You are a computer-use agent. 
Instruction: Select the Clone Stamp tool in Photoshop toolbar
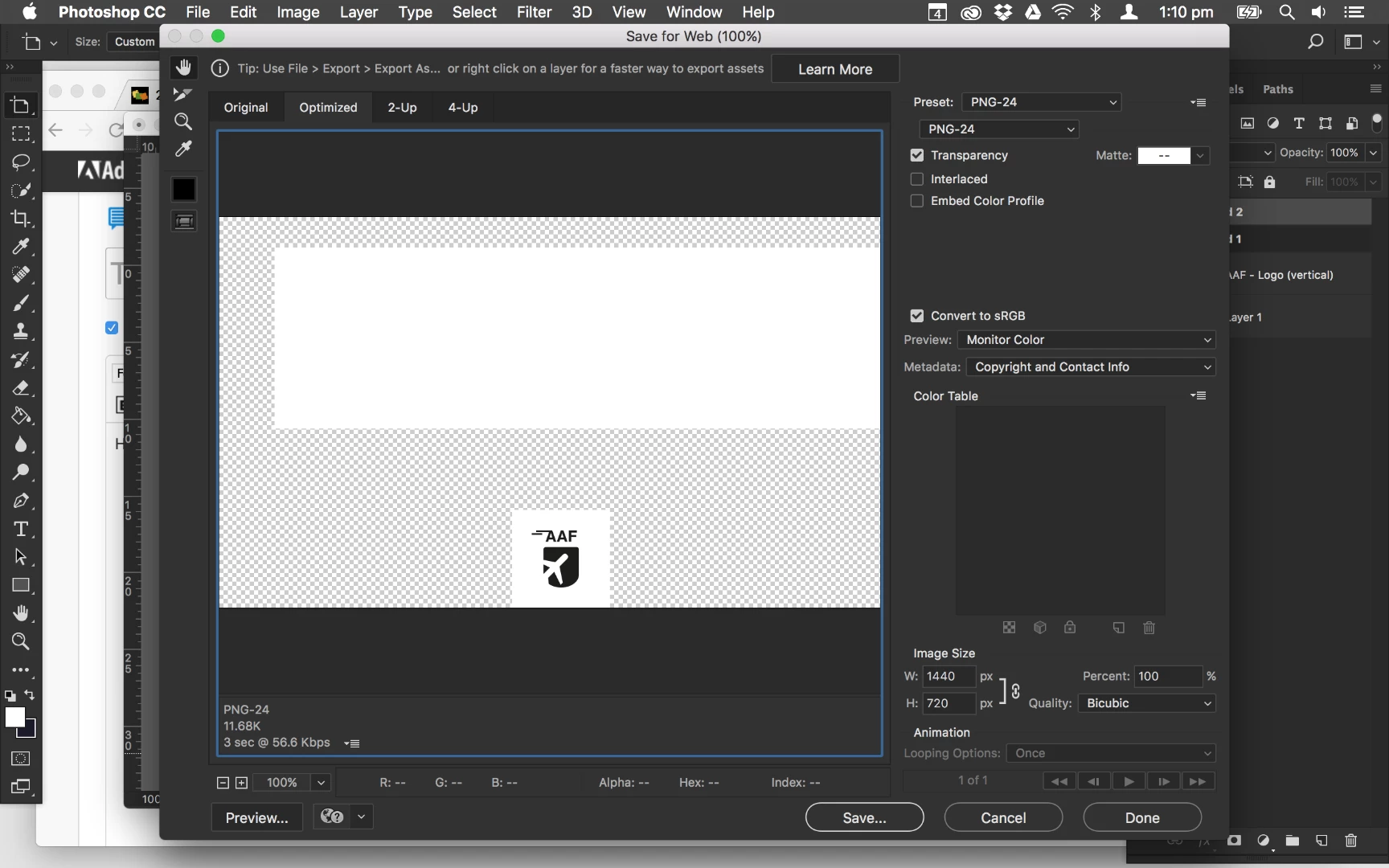21,331
